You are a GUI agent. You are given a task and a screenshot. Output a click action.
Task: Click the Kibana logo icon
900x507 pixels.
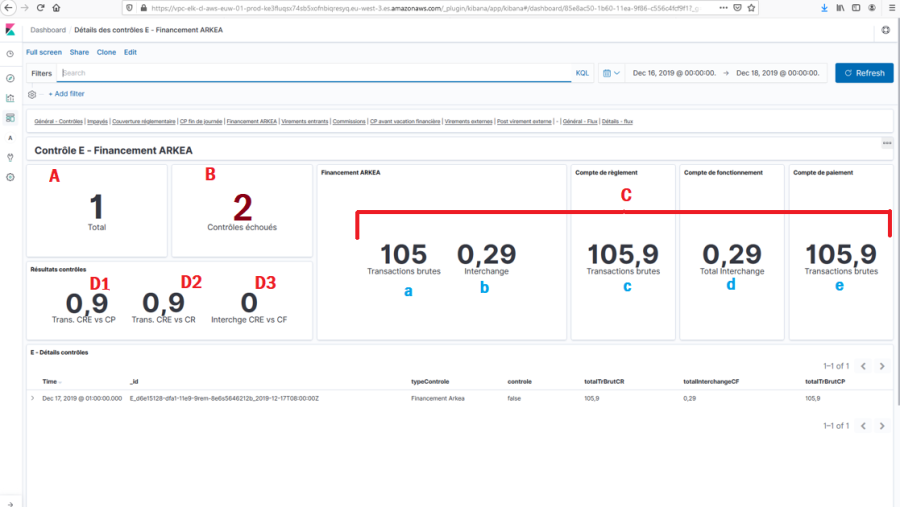(x=10, y=31)
